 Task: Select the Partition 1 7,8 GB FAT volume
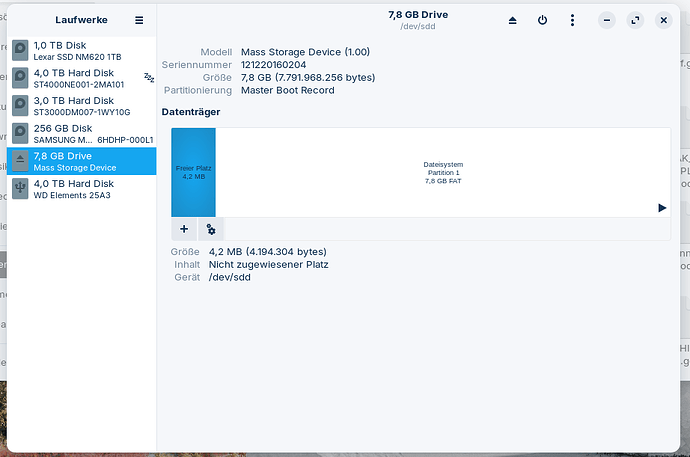tap(443, 171)
